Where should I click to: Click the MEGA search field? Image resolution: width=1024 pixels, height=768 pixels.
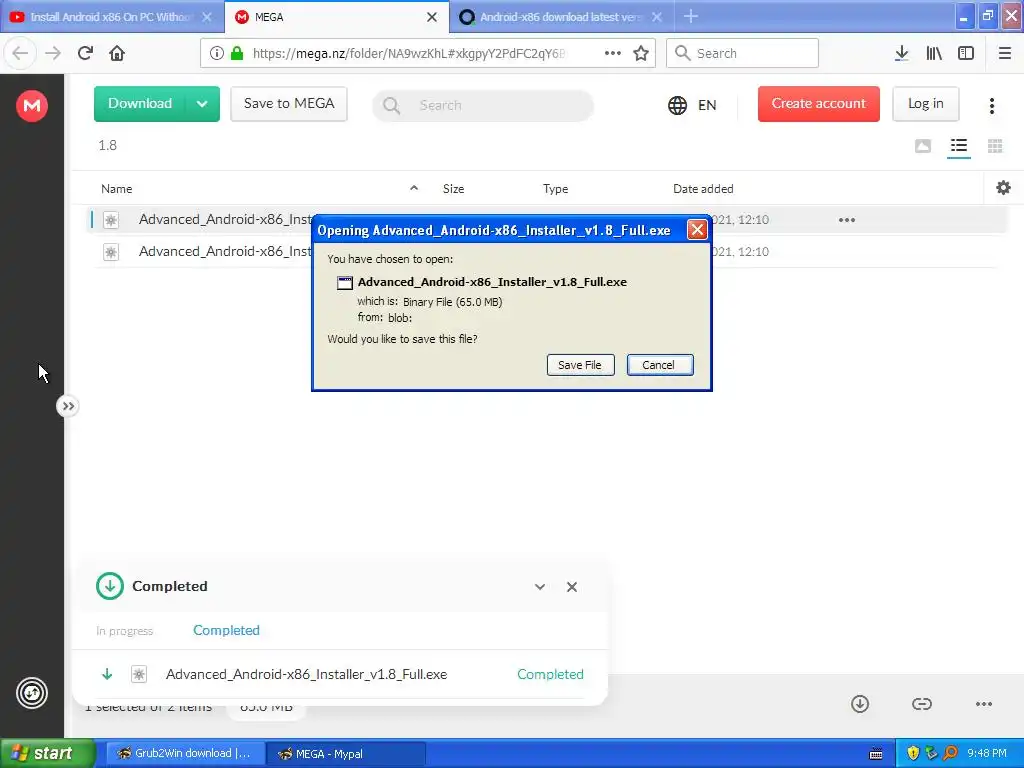pos(483,105)
